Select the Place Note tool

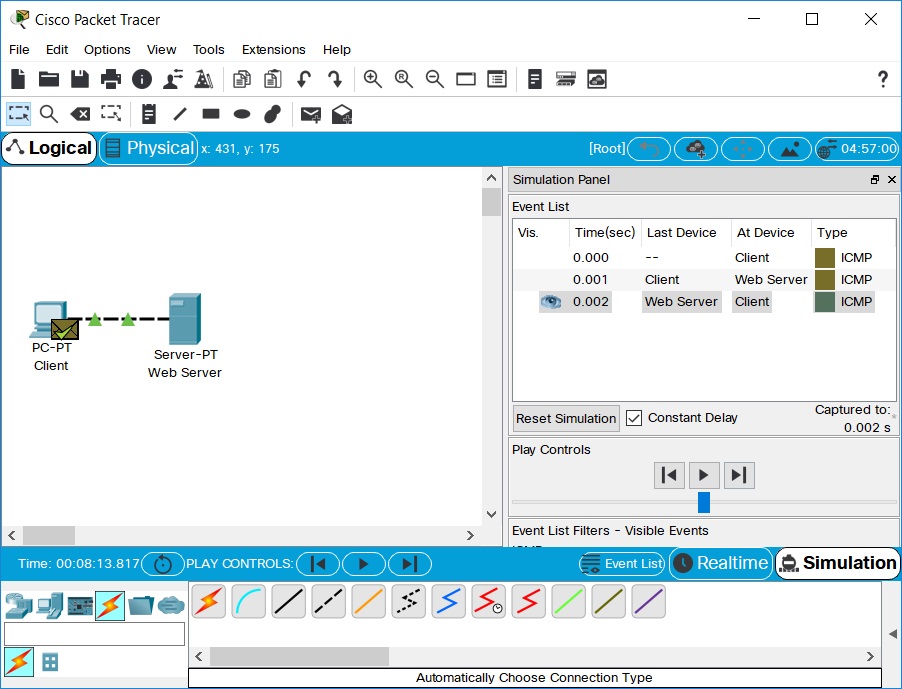click(149, 114)
